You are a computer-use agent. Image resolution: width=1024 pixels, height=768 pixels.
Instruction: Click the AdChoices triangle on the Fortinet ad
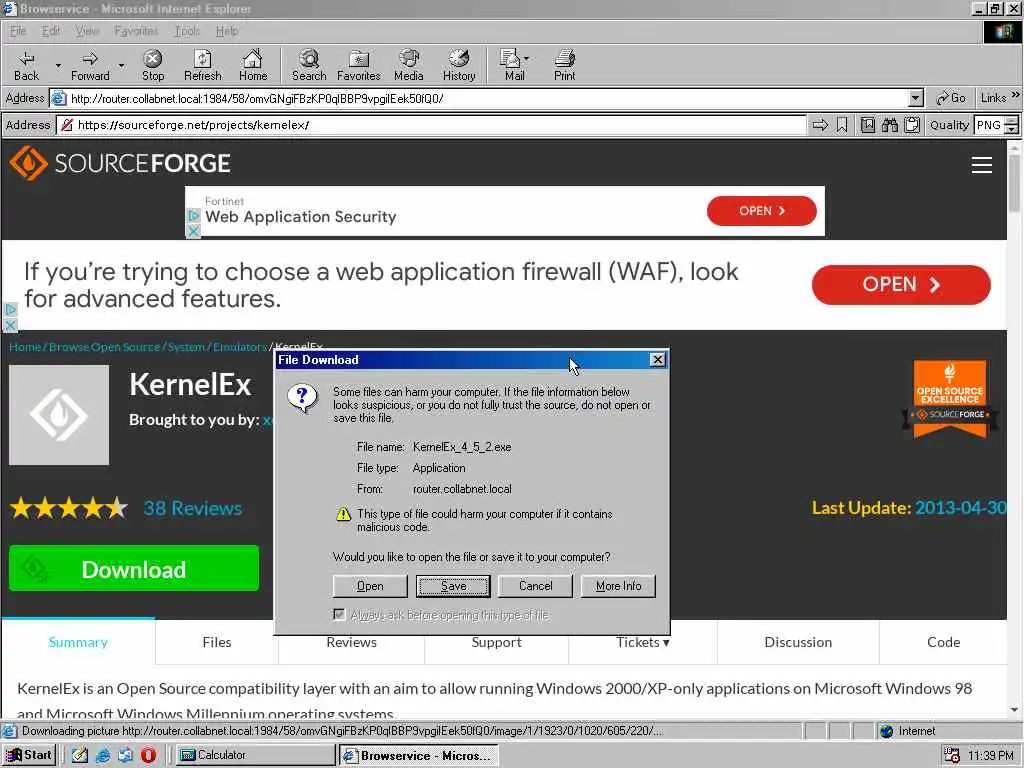tap(193, 215)
